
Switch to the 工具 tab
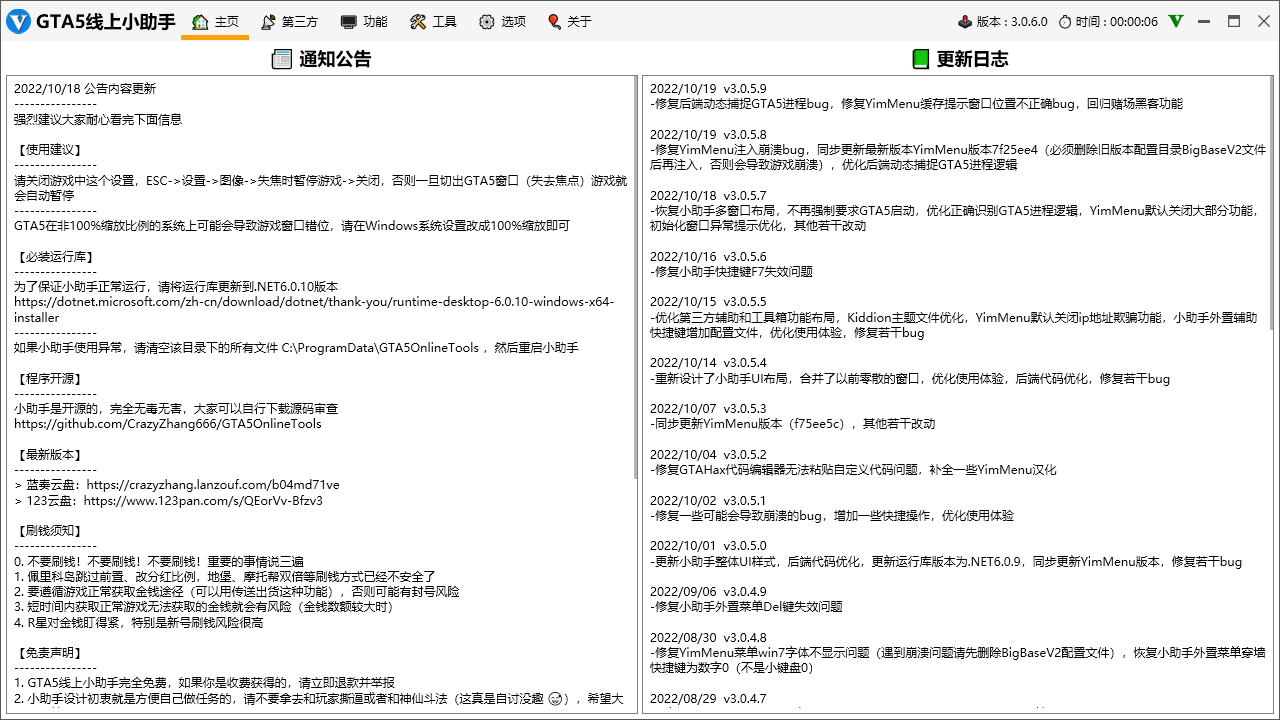tap(433, 21)
